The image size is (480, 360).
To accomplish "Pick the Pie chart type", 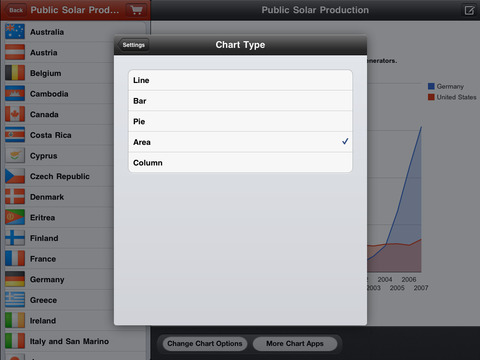I will [240, 121].
